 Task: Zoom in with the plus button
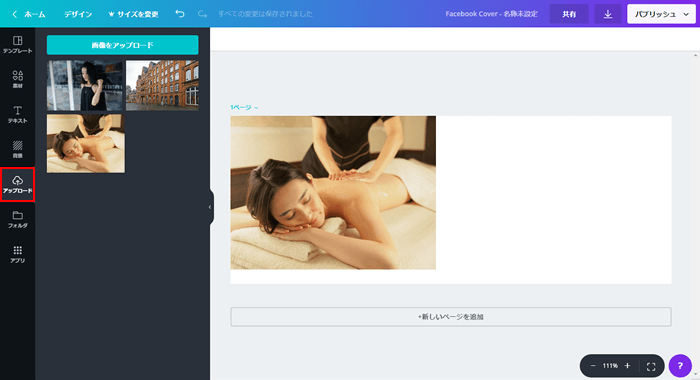pyautogui.click(x=627, y=366)
